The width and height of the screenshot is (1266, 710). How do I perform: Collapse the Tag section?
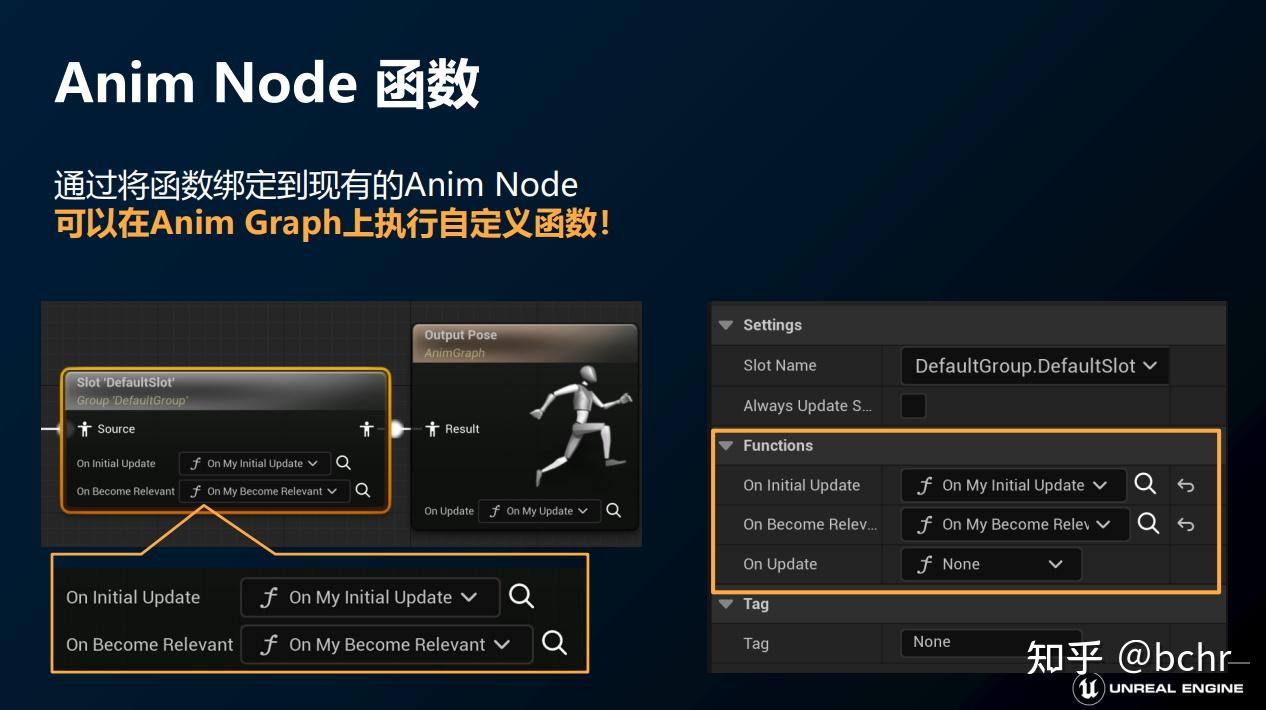coord(725,604)
